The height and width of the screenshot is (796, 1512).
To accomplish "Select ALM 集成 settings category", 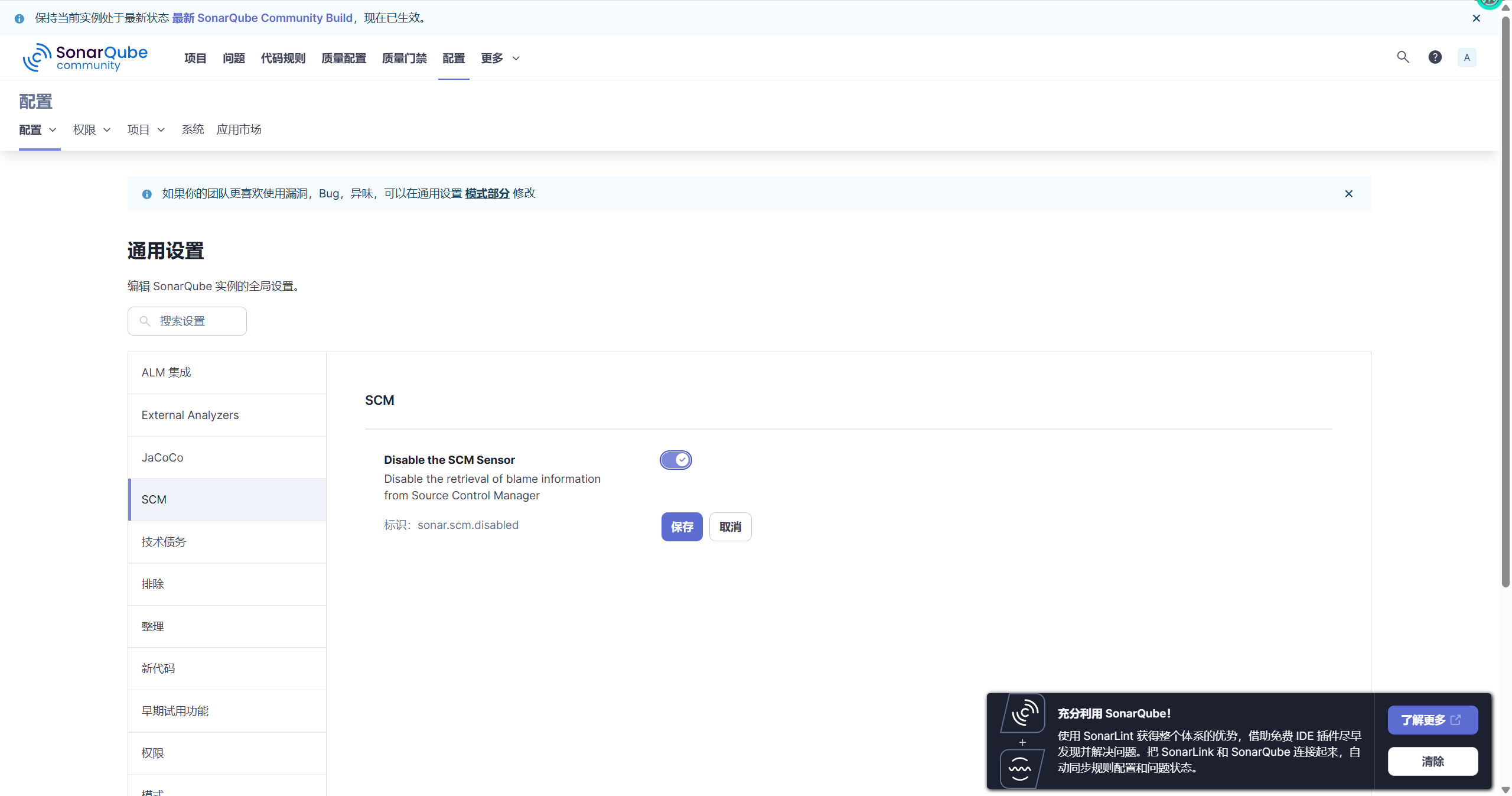I will [x=227, y=372].
